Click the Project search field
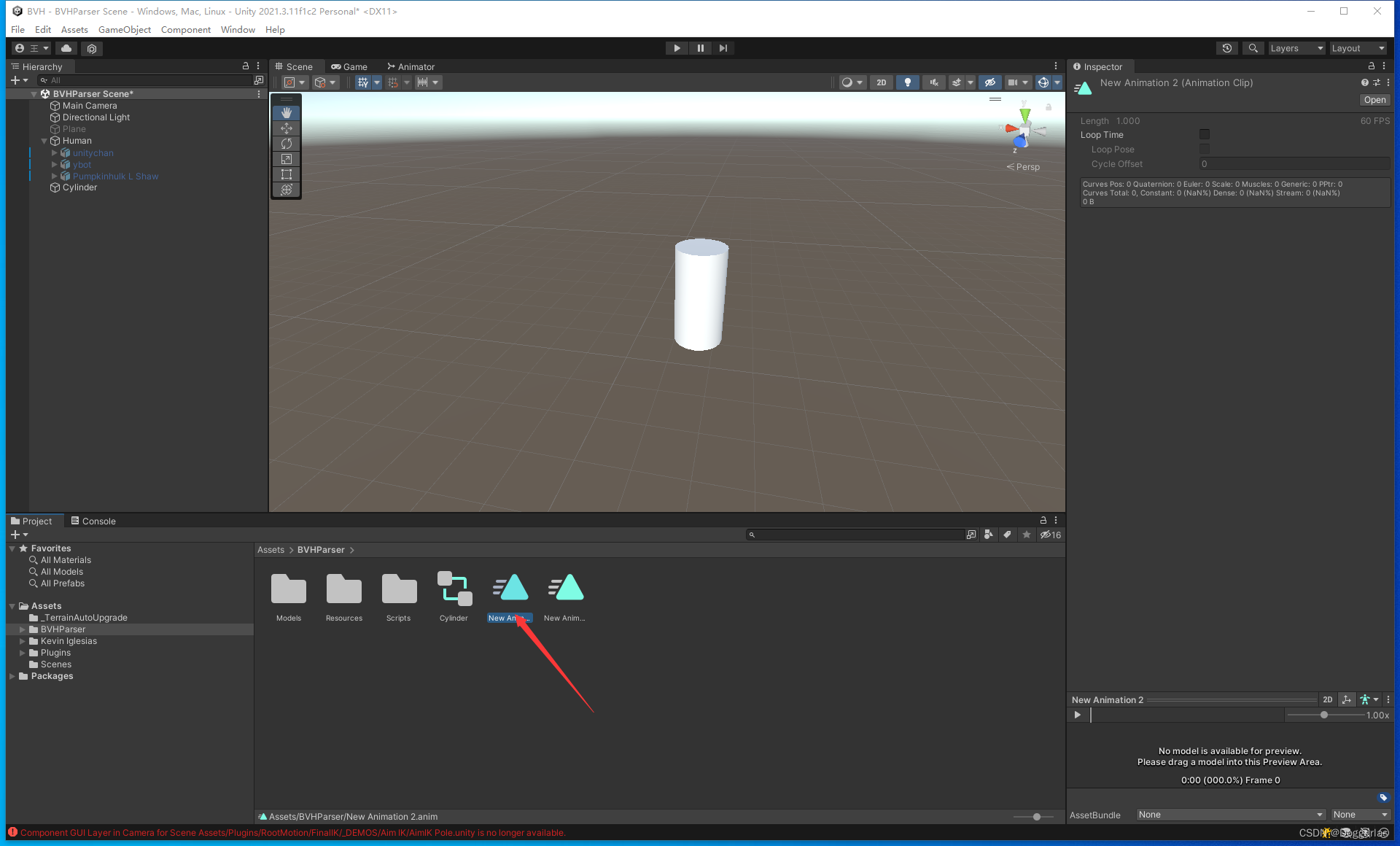 (857, 535)
